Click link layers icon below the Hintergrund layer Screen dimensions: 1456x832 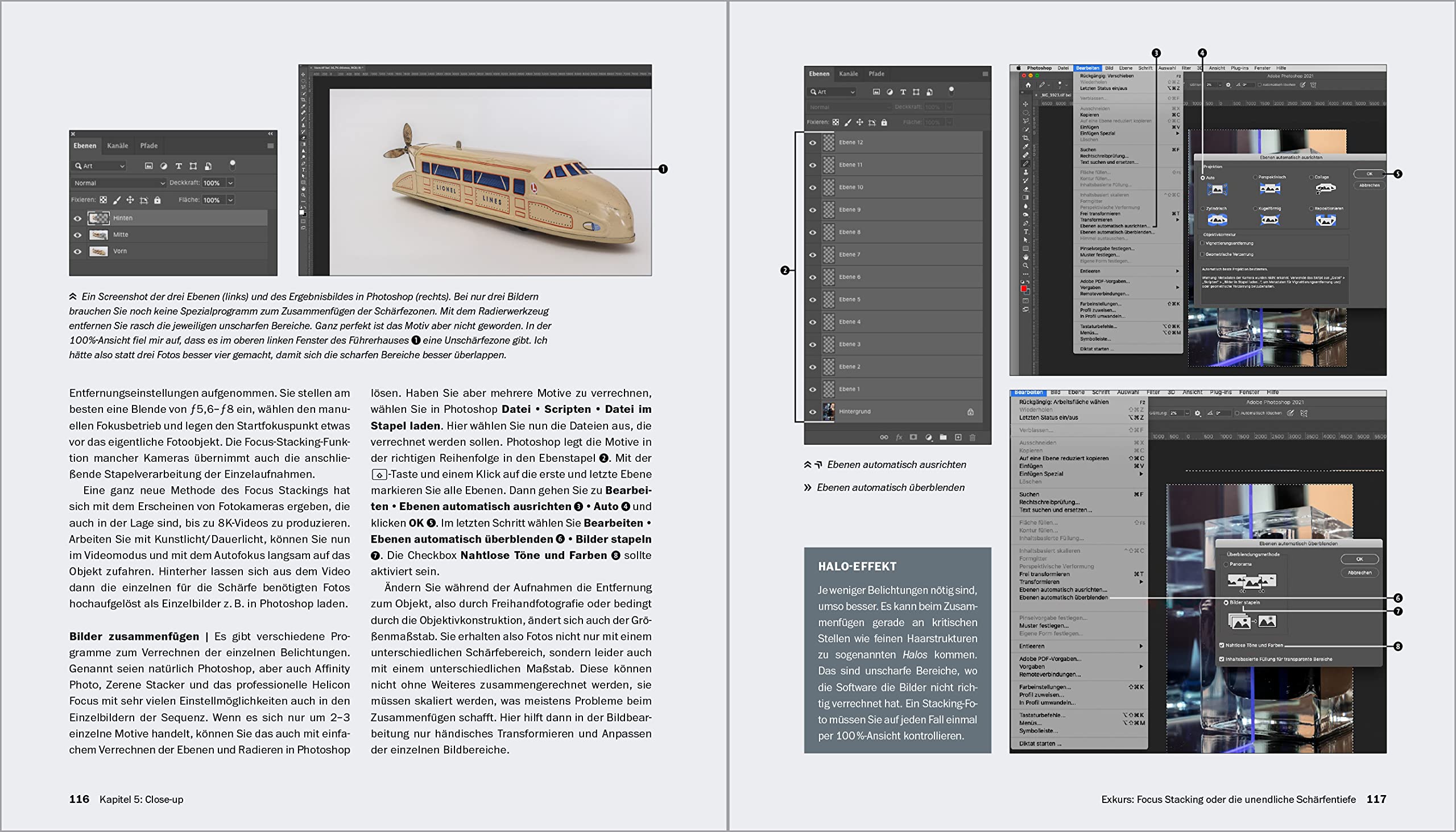pos(884,437)
